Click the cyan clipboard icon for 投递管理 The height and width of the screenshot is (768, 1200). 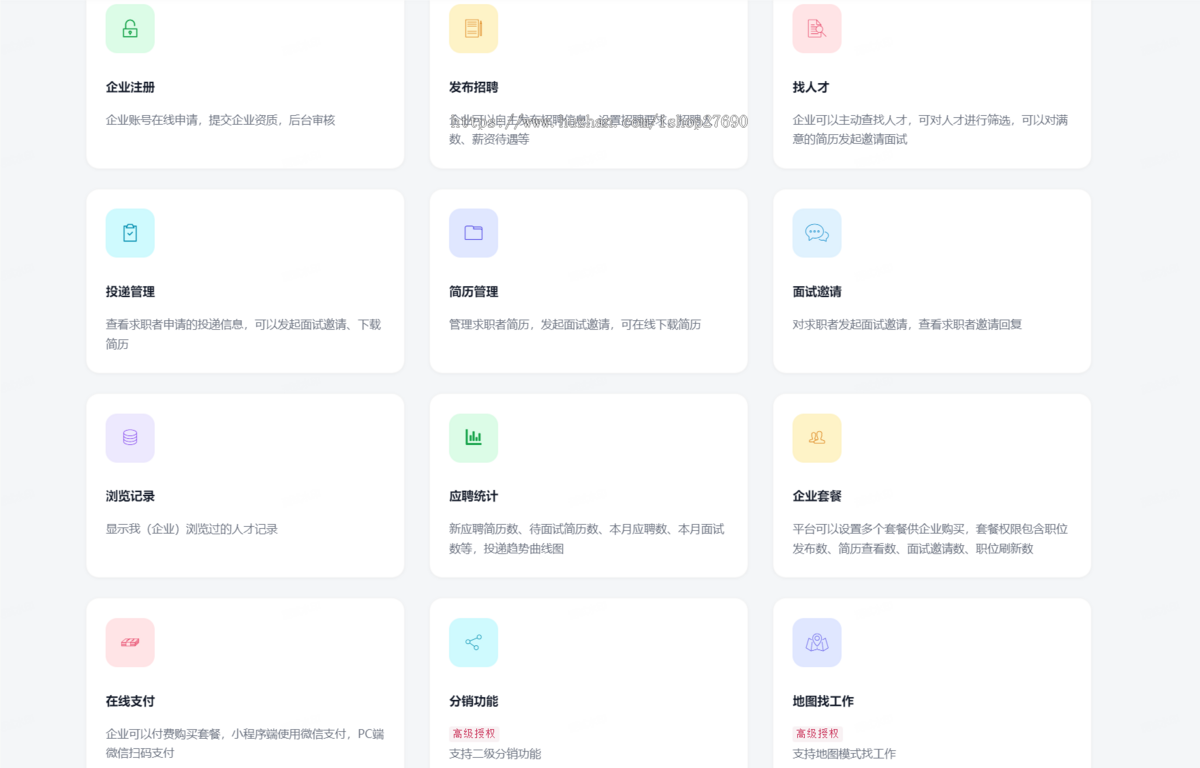pos(130,233)
